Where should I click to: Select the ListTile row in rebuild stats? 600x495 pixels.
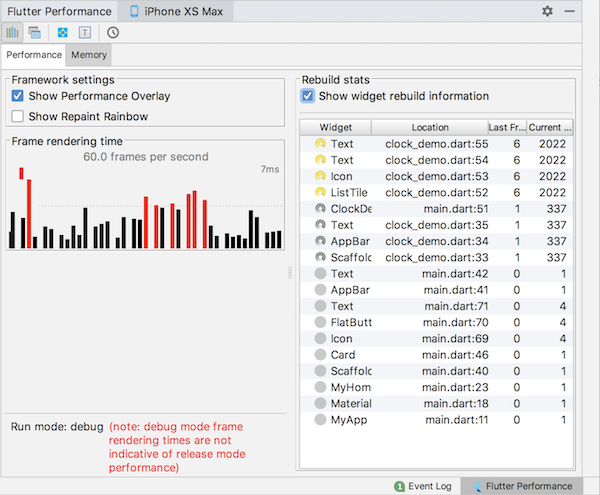(x=350, y=192)
